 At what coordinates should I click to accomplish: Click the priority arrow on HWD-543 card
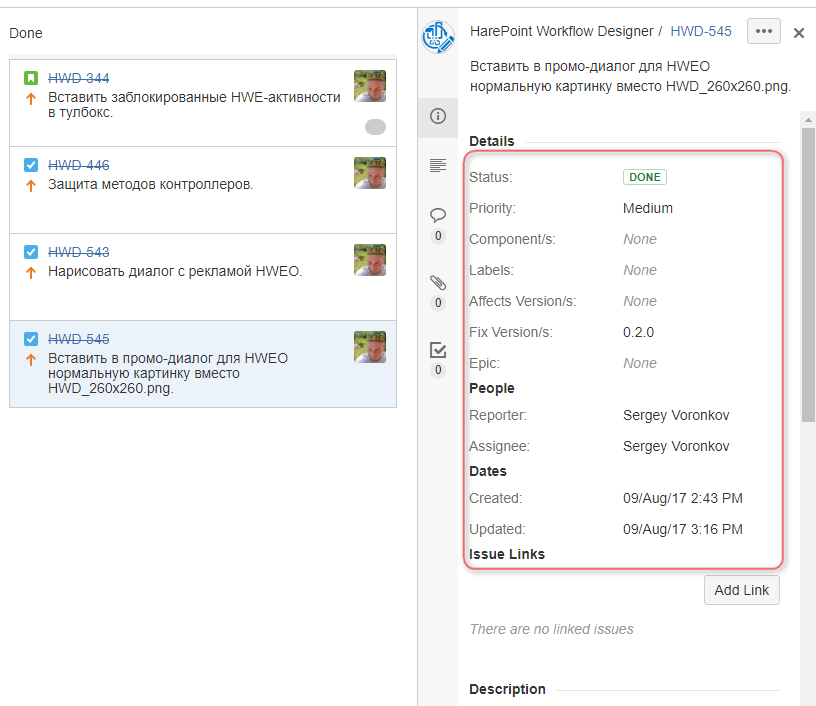(31, 272)
